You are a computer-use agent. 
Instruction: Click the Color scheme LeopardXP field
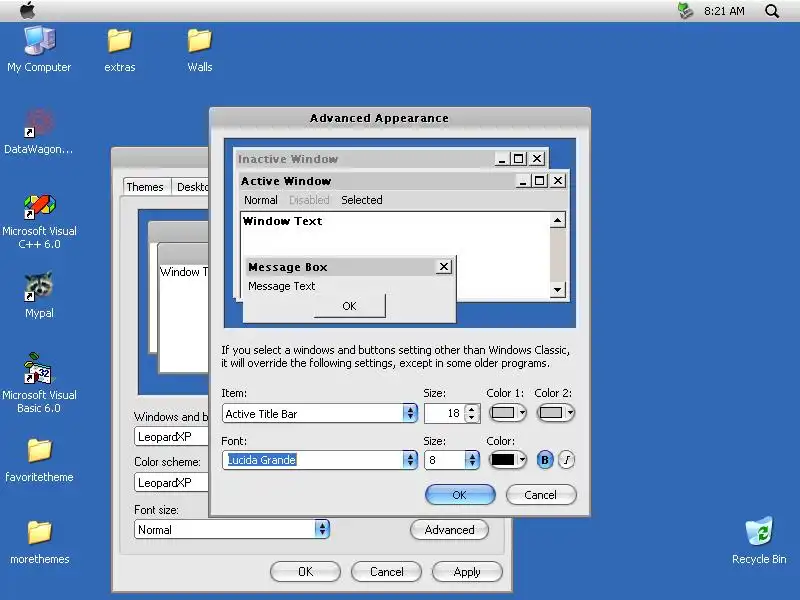point(171,483)
